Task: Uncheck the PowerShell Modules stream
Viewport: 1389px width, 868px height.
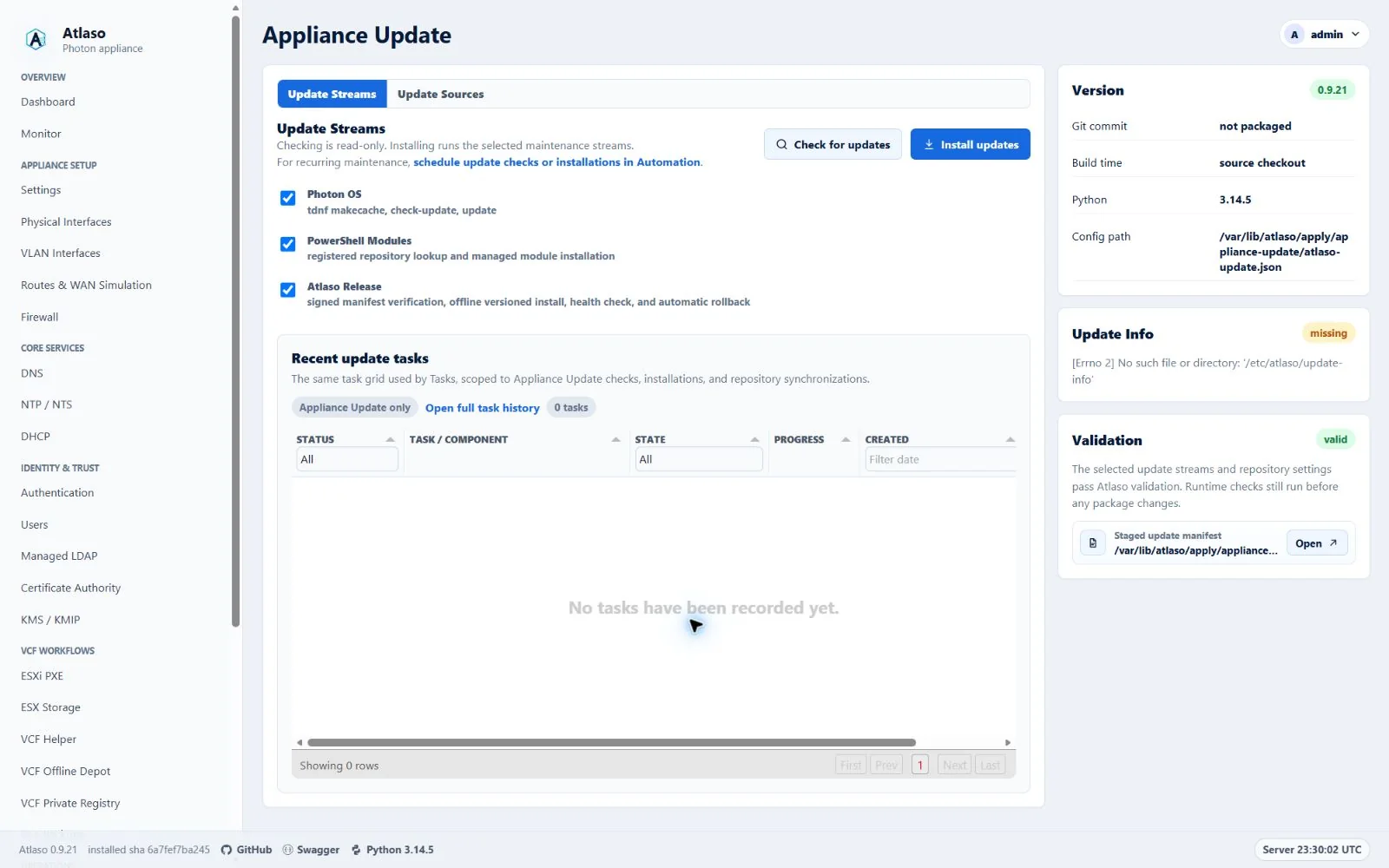Action: (287, 244)
